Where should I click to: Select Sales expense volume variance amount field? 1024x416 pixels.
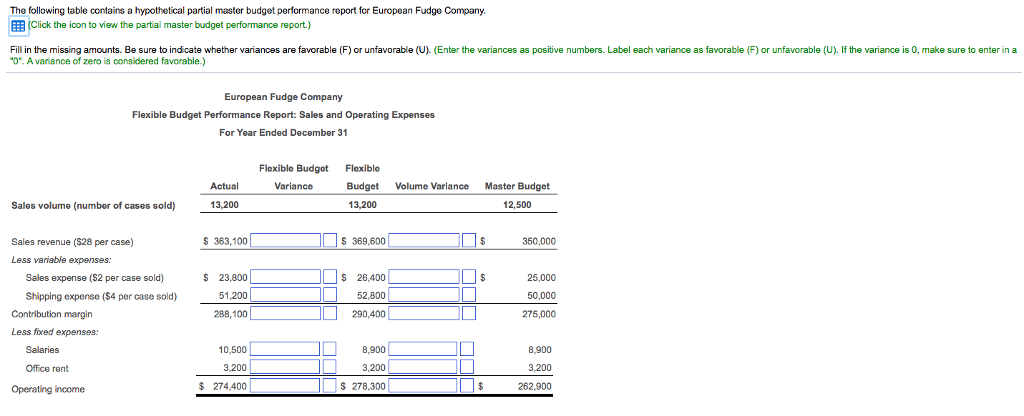pos(424,278)
